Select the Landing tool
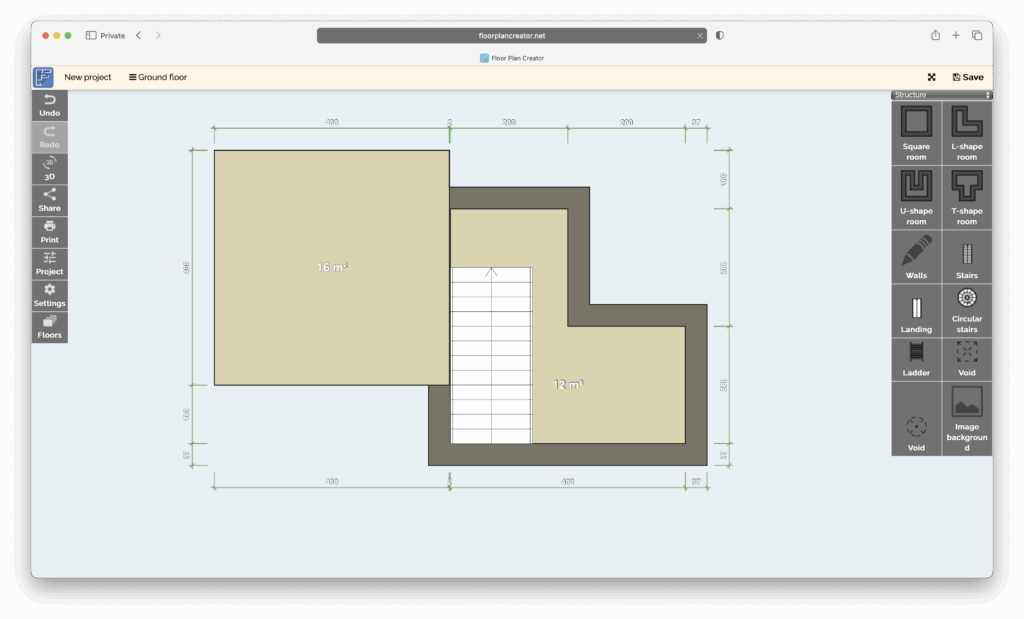 (x=916, y=305)
